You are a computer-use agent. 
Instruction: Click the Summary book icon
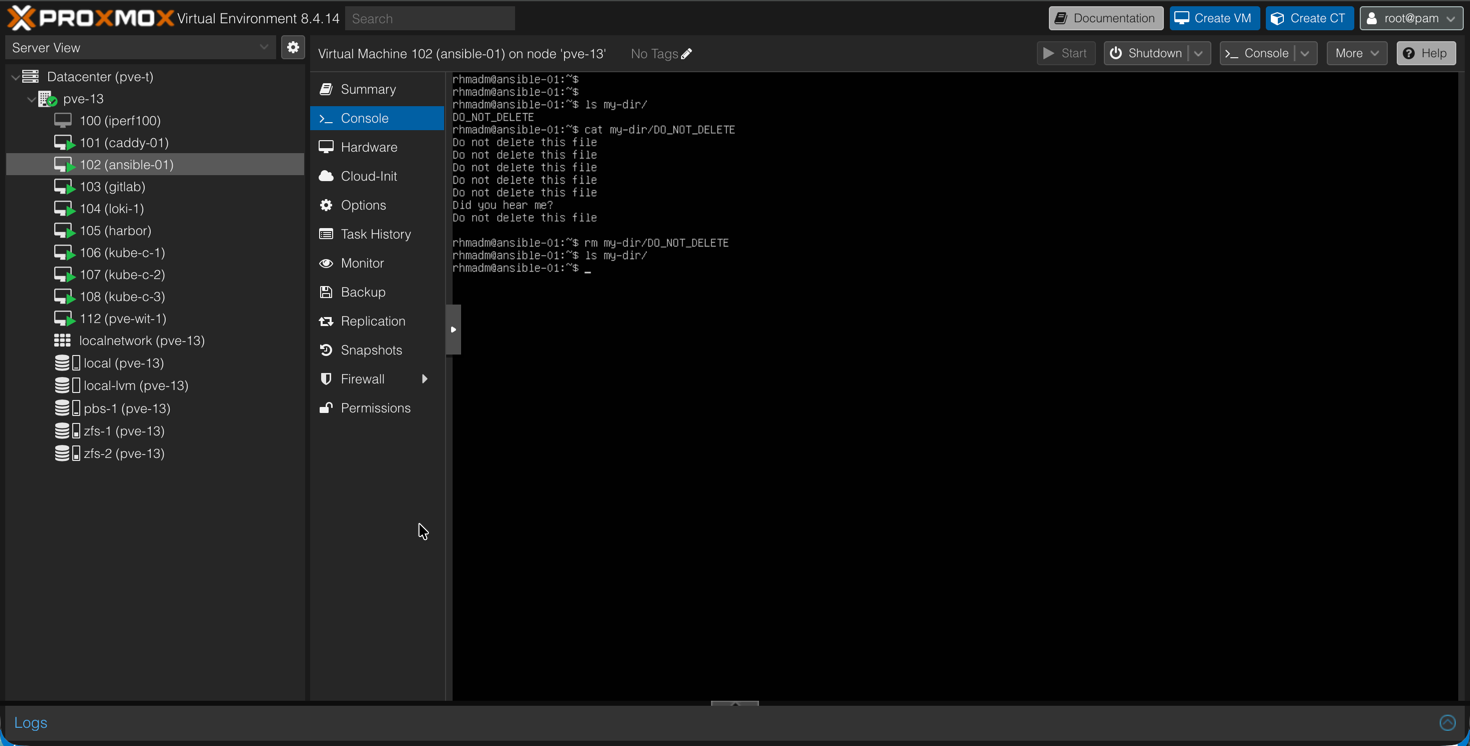[326, 89]
